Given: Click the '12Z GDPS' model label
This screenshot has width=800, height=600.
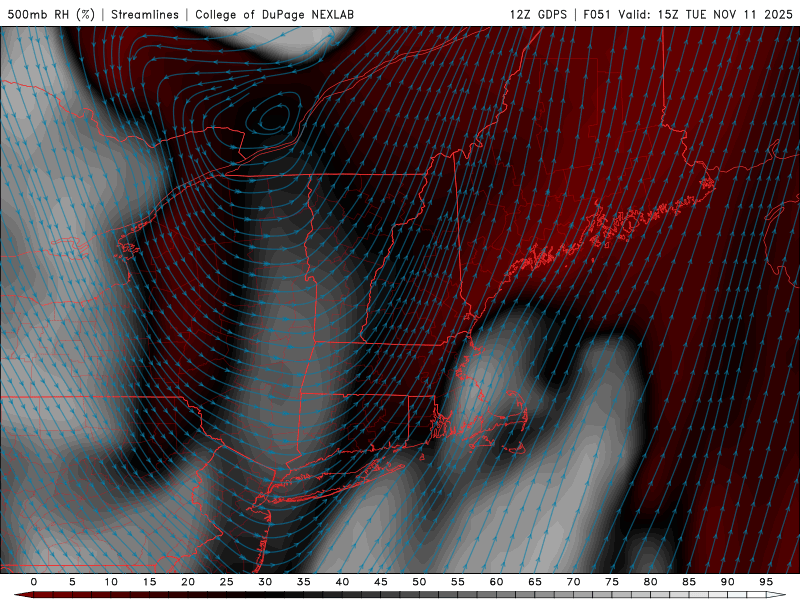Looking at the screenshot, I should click(538, 14).
